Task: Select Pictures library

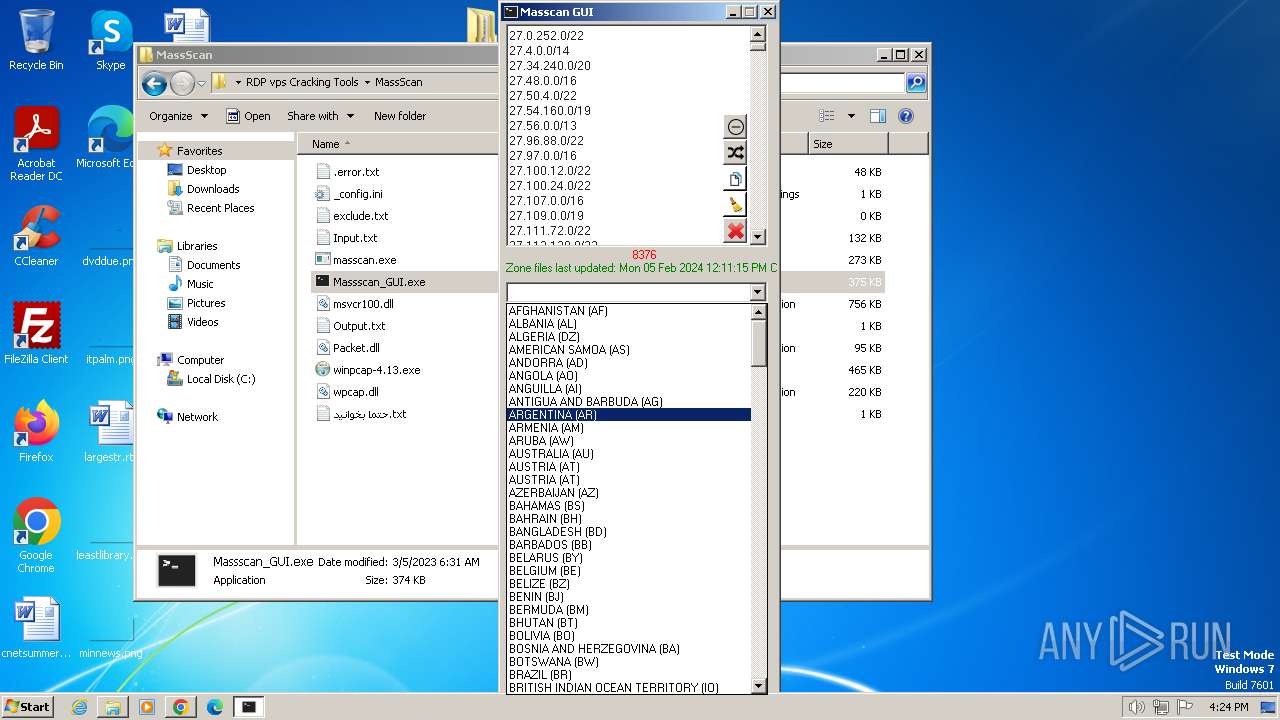Action: pos(206,303)
